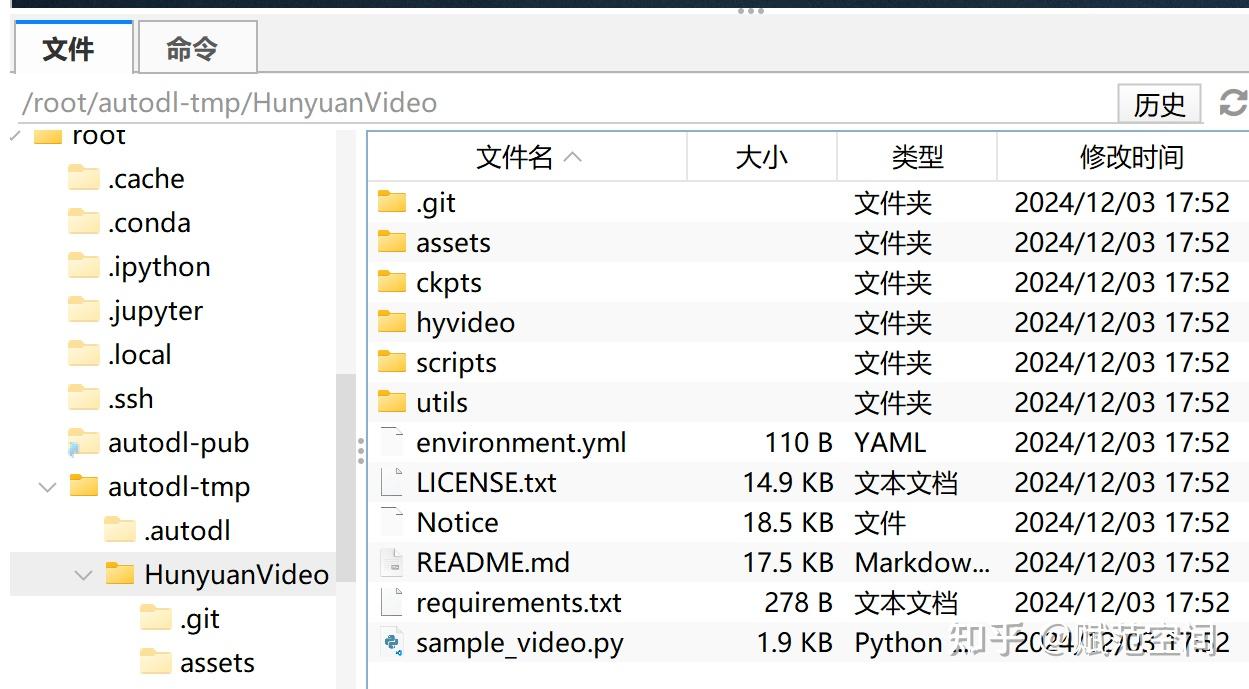This screenshot has height=689, width=1249.
Task: Click the 历史 button
Action: click(1159, 103)
